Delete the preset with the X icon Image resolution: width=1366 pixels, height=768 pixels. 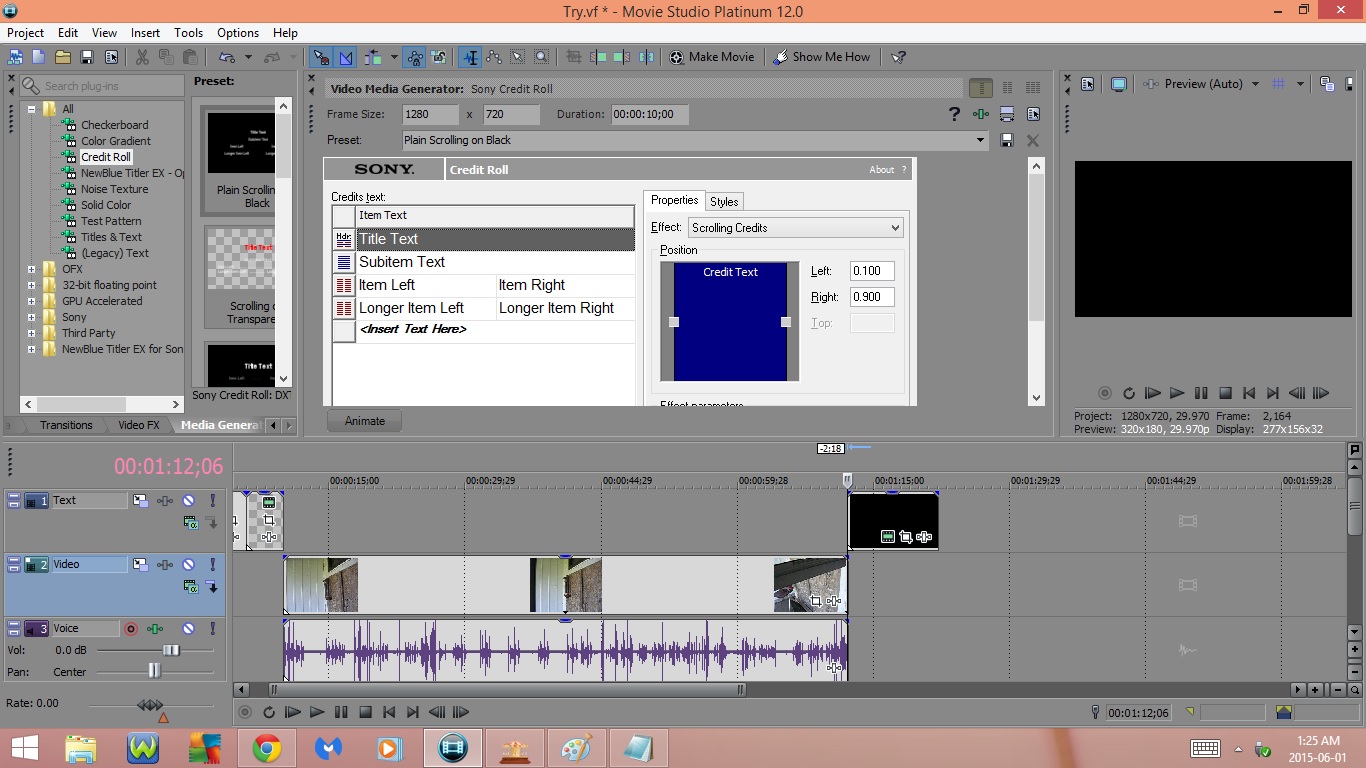[x=1033, y=140]
